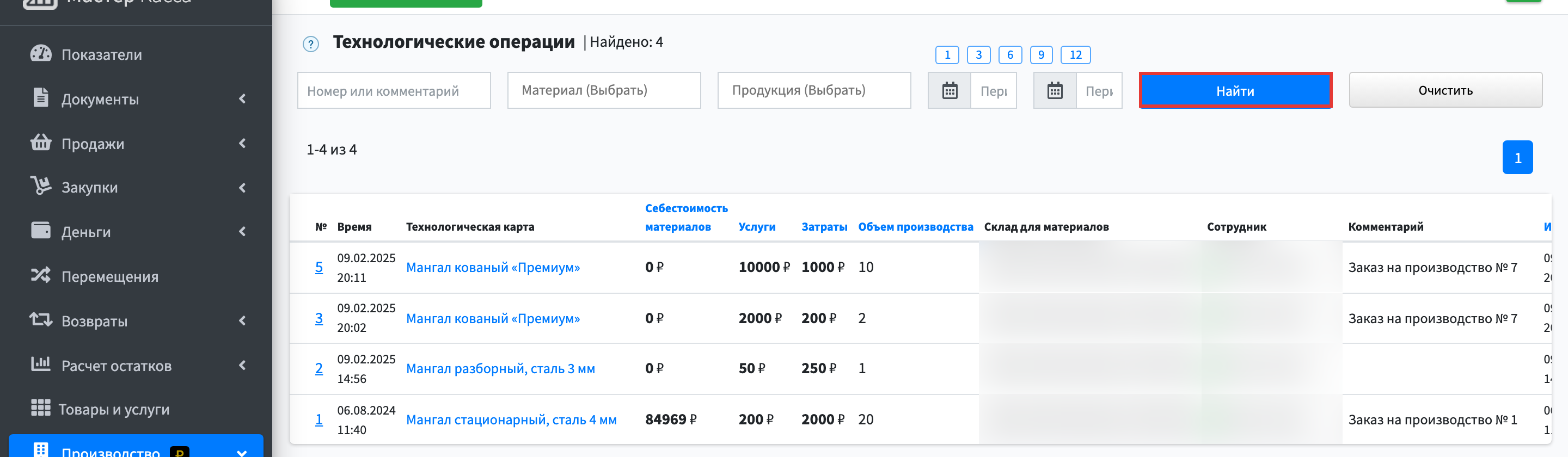The image size is (1568, 457).
Task: Open the Материал (Выбрать) selector
Action: [604, 91]
